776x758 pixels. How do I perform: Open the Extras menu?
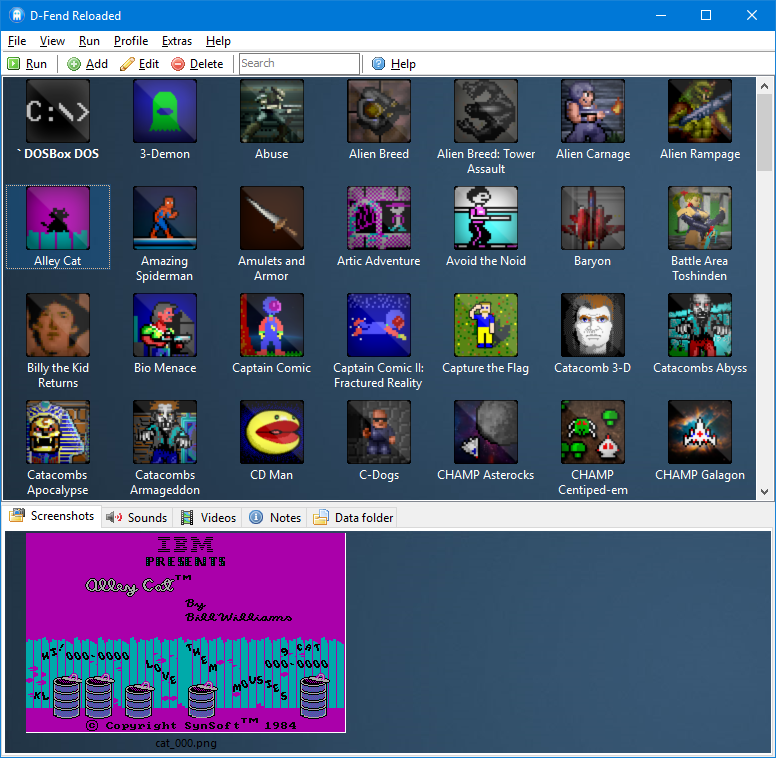(x=177, y=41)
